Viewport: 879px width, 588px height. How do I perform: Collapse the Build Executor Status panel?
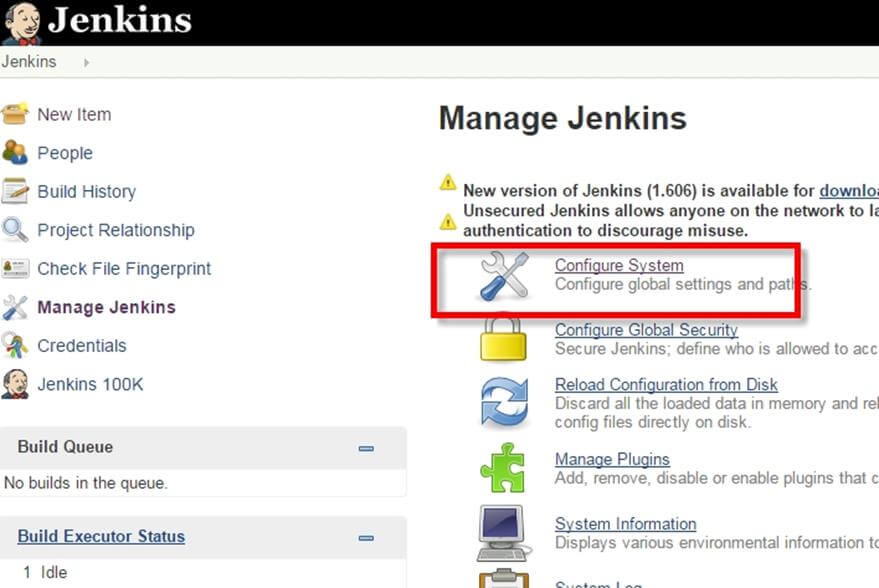pos(366,537)
